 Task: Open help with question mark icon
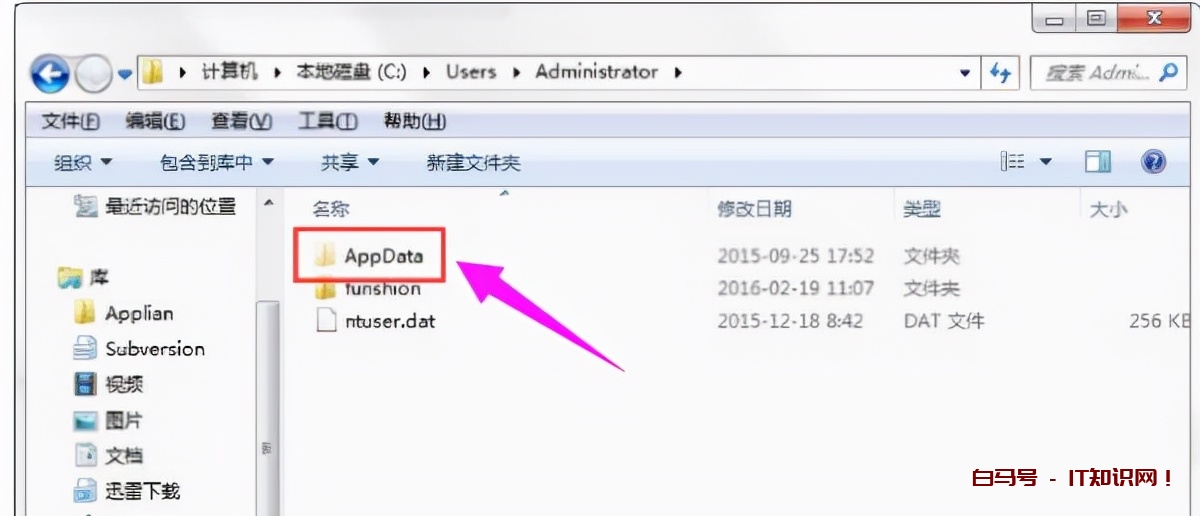coord(1154,162)
